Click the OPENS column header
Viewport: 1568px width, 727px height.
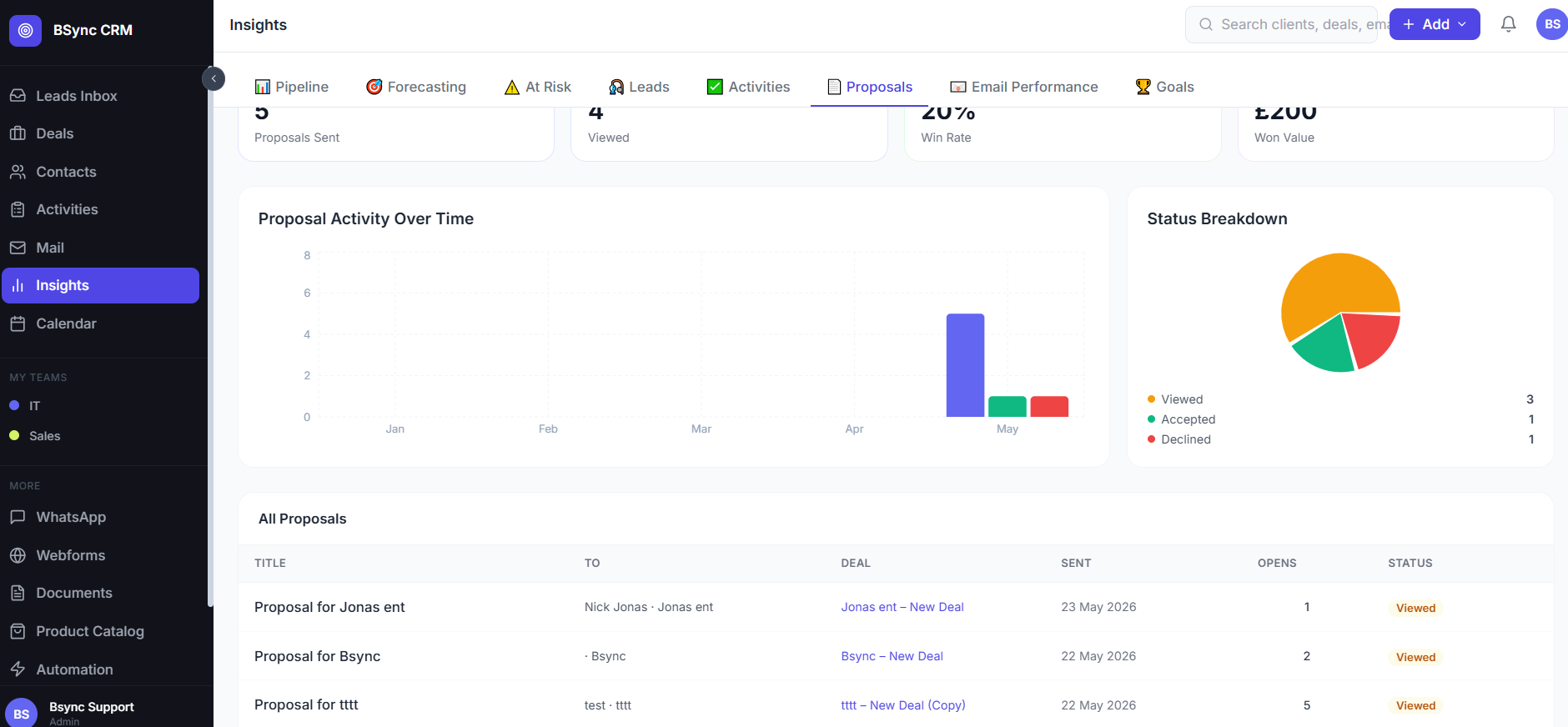click(x=1277, y=563)
